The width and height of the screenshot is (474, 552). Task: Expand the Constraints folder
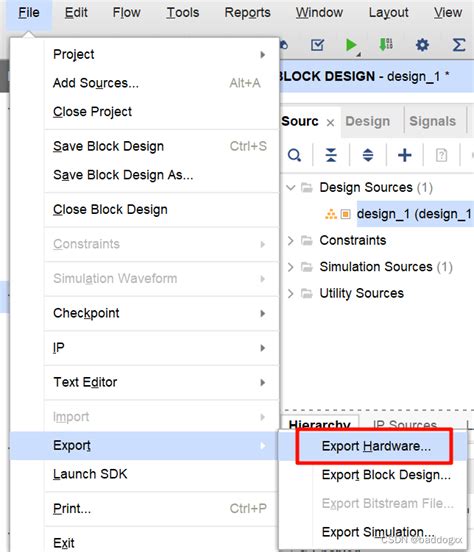coord(291,240)
